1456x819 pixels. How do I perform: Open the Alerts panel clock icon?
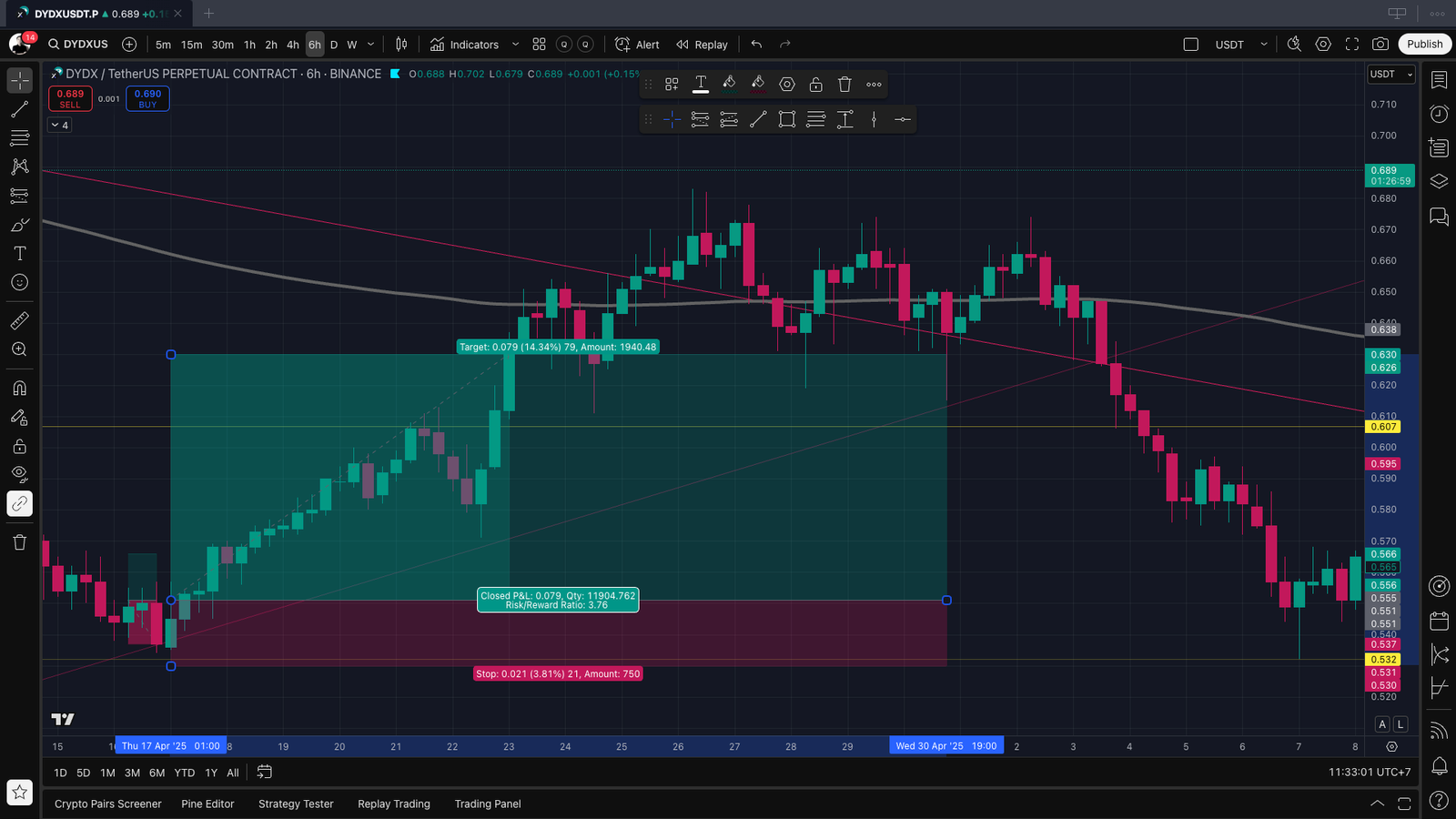[x=1439, y=114]
